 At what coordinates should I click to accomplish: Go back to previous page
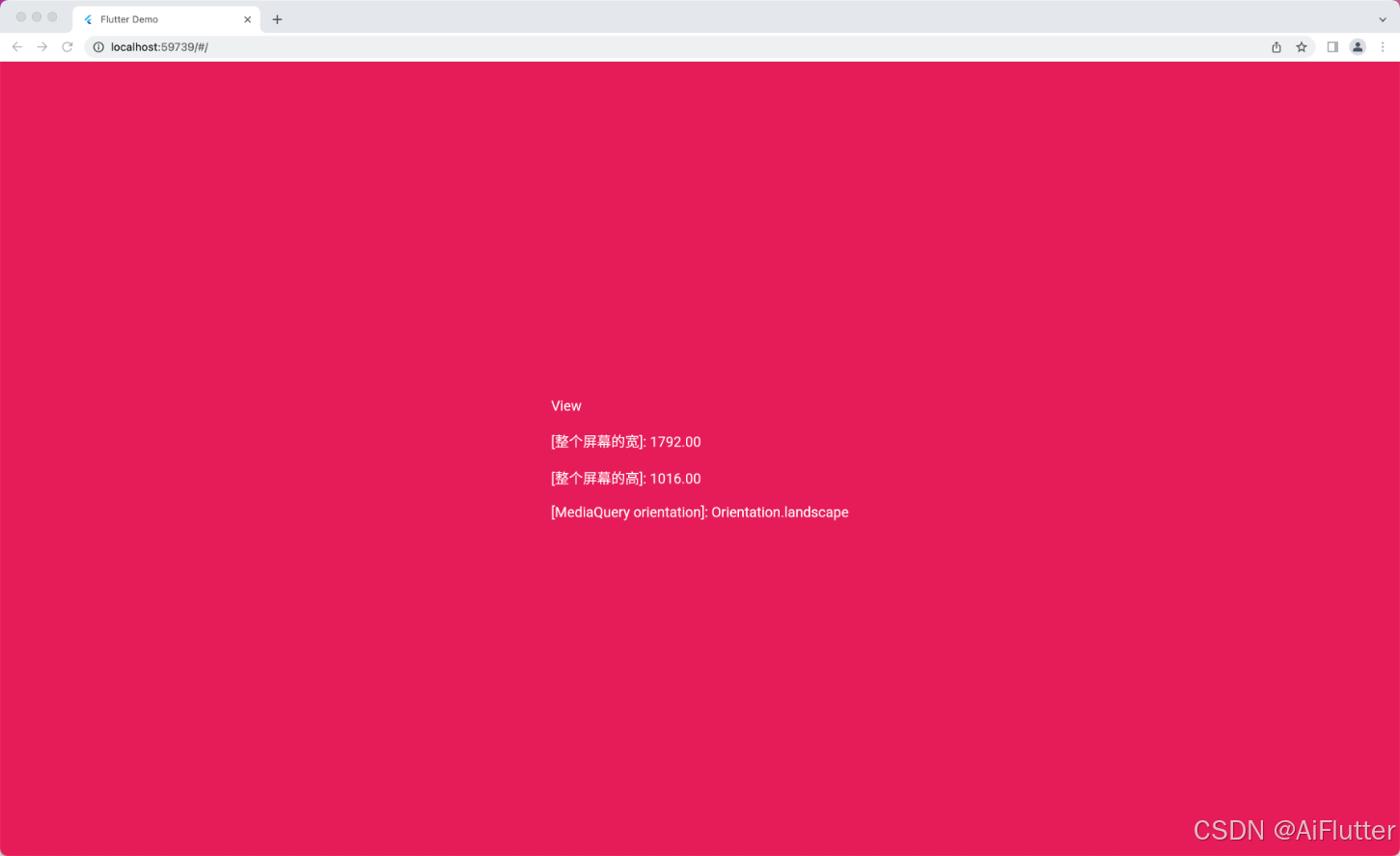pyautogui.click(x=17, y=46)
